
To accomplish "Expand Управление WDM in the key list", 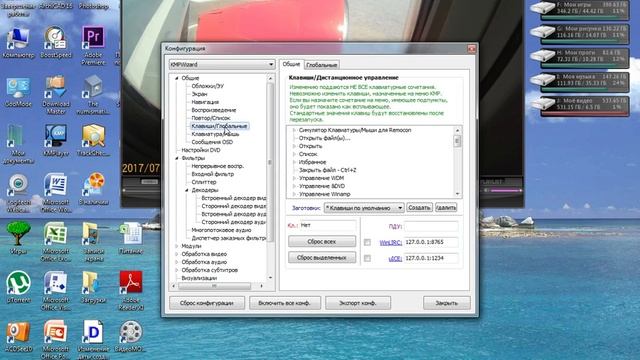I will point(294,178).
